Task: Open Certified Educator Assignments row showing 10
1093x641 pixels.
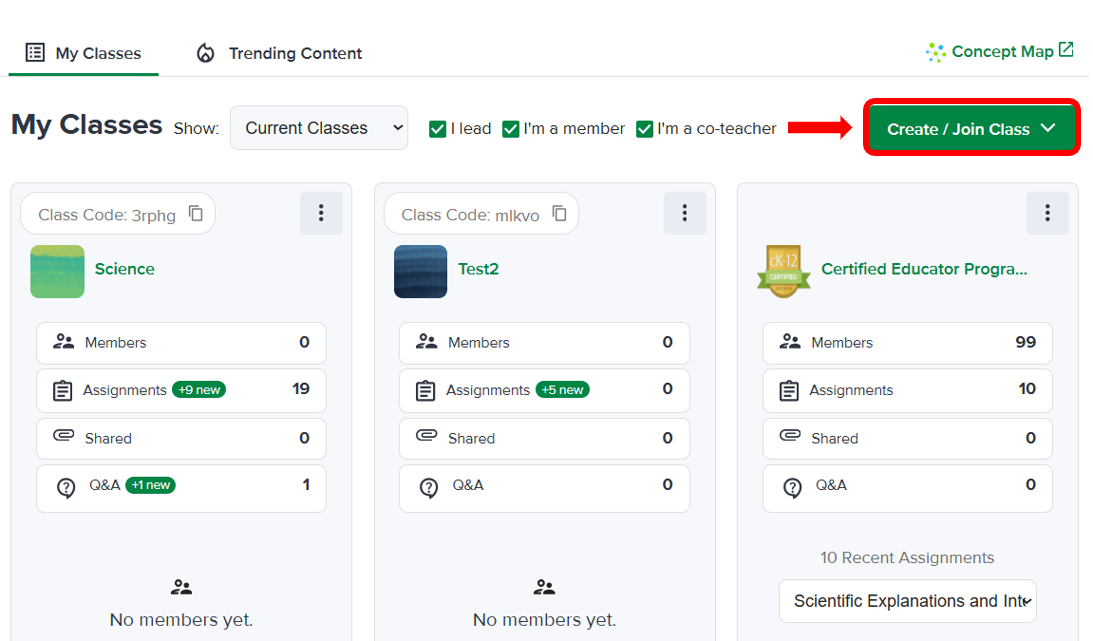Action: 908,390
